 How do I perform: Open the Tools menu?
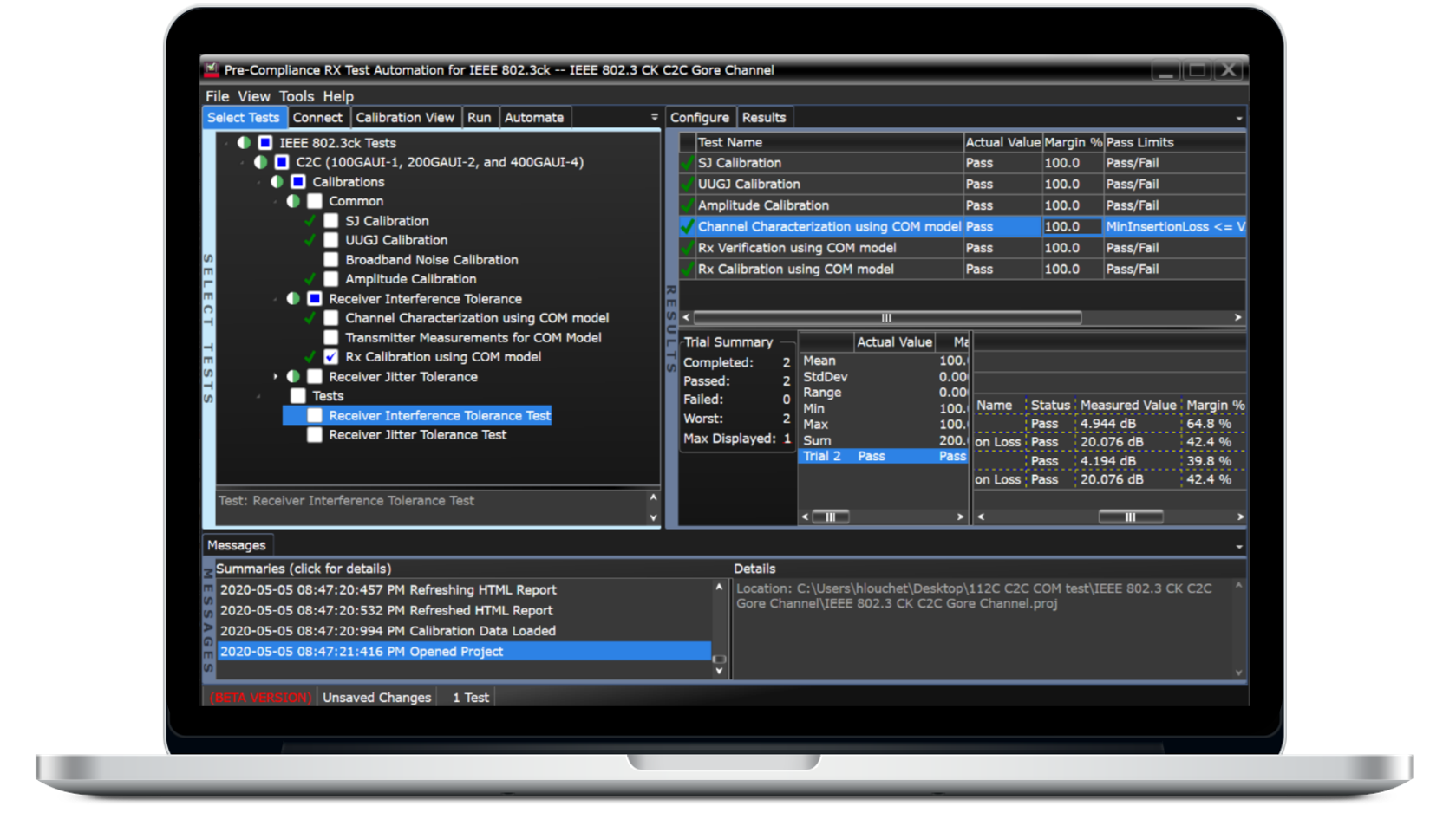pos(297,95)
